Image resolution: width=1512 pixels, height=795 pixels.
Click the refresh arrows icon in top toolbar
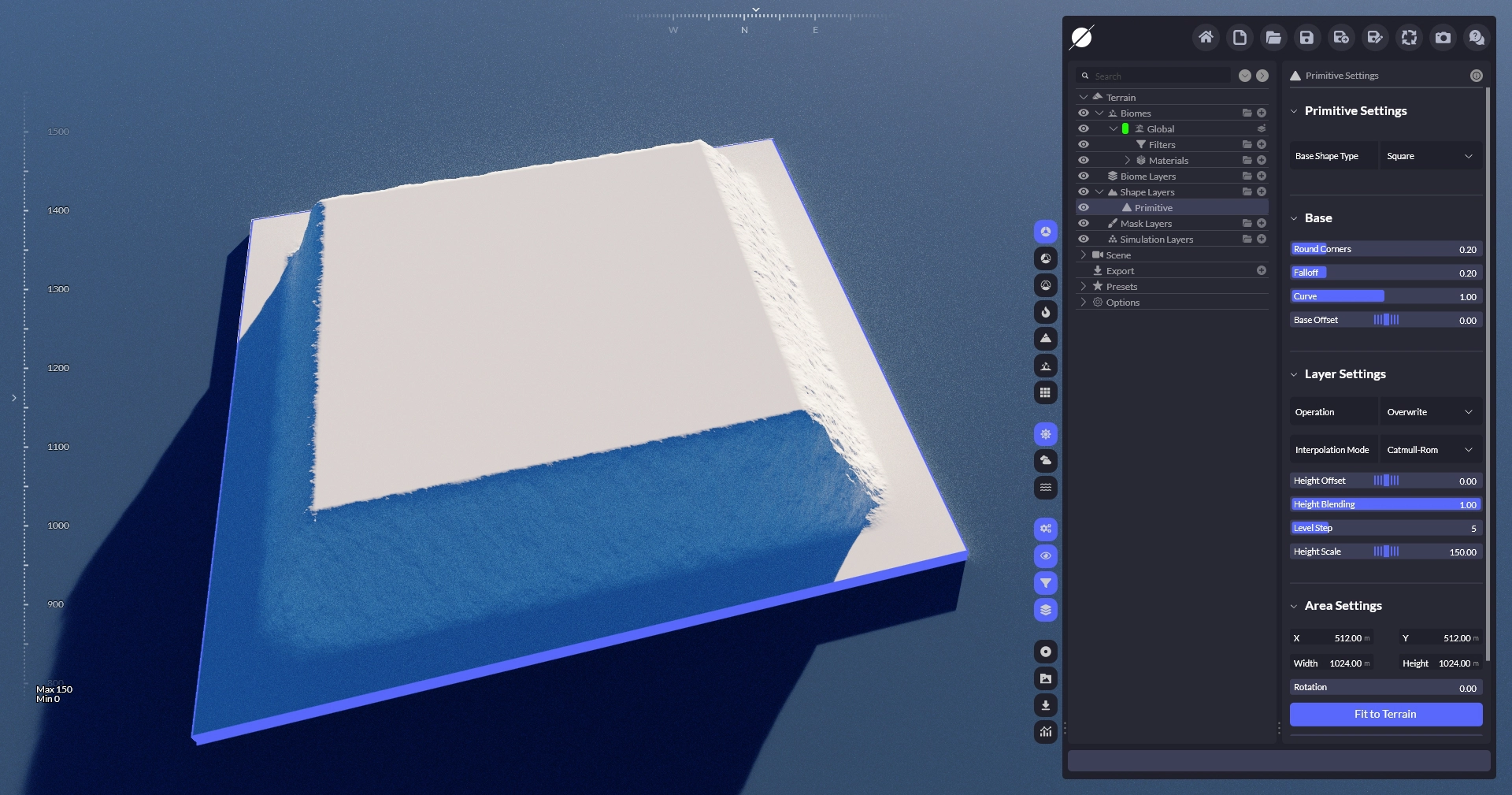(1409, 37)
